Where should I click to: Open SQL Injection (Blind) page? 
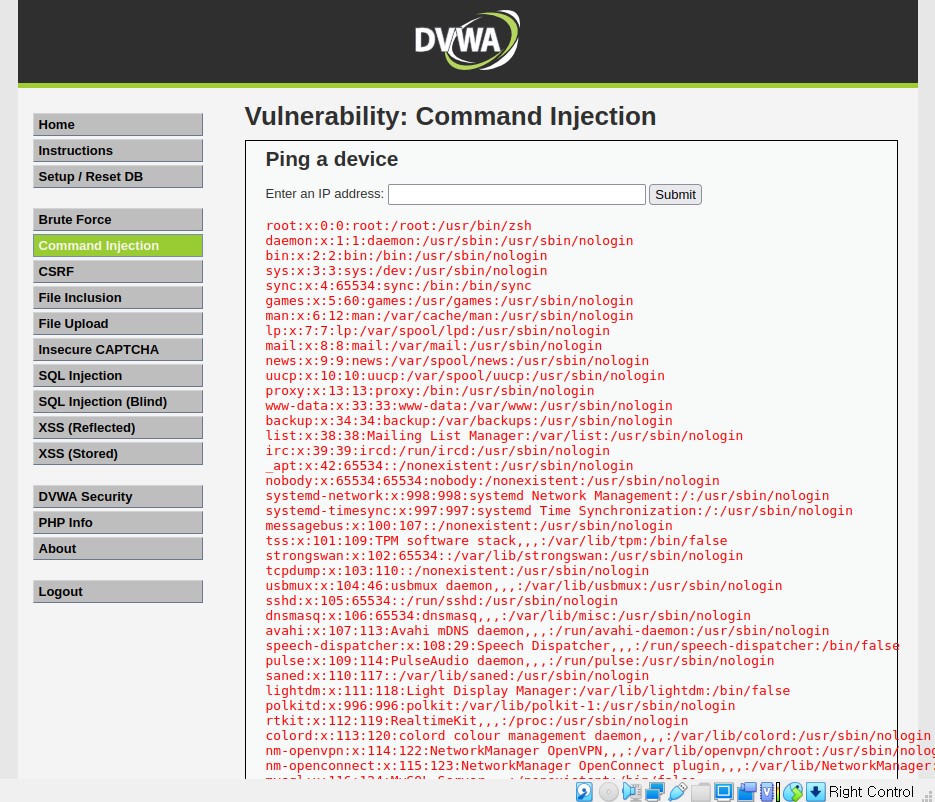(x=118, y=402)
